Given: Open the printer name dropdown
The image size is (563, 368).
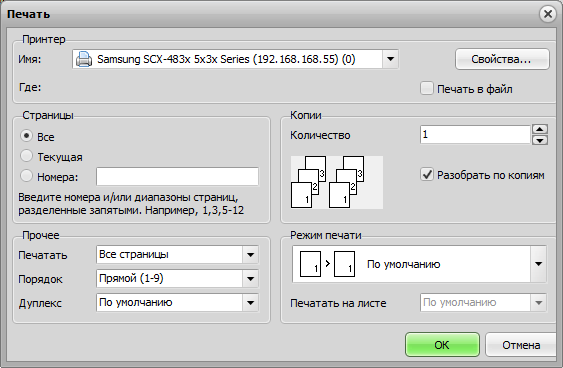Looking at the screenshot, I should click(x=390, y=59).
